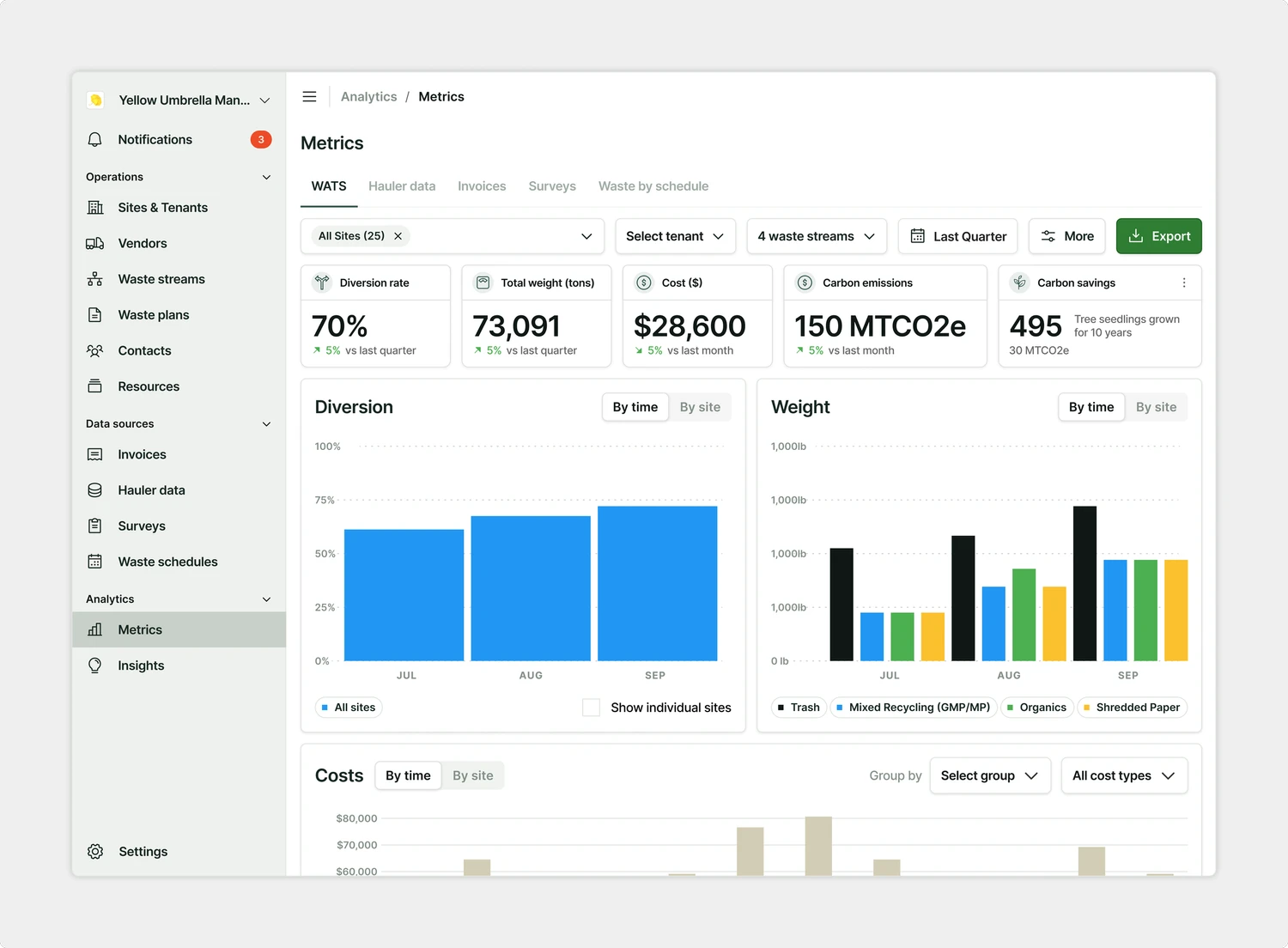This screenshot has width=1288, height=948.
Task: Click the Hauler data database icon
Action: pos(95,490)
